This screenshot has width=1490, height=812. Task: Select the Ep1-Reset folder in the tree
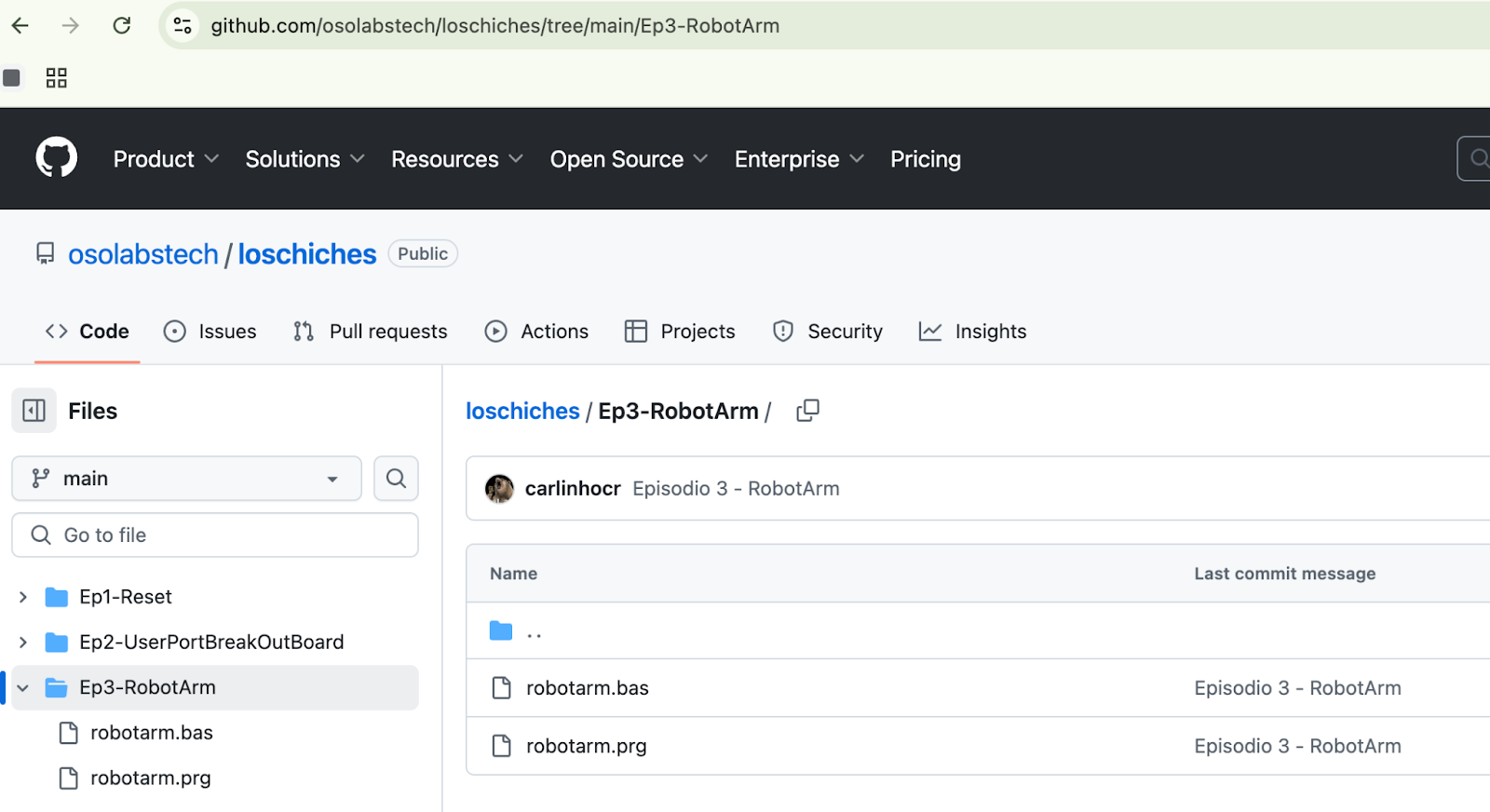pos(126,597)
